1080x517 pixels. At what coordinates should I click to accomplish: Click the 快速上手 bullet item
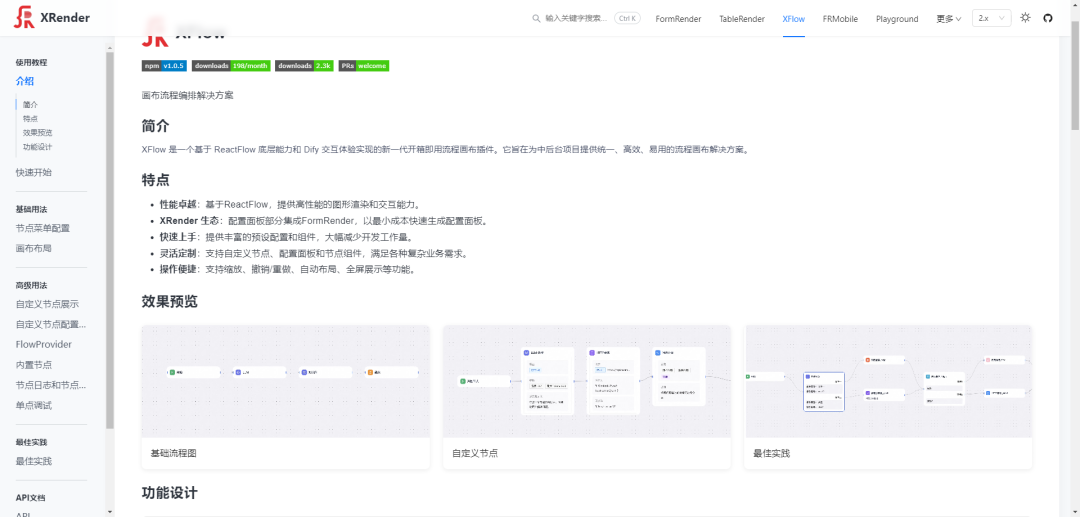click(287, 237)
